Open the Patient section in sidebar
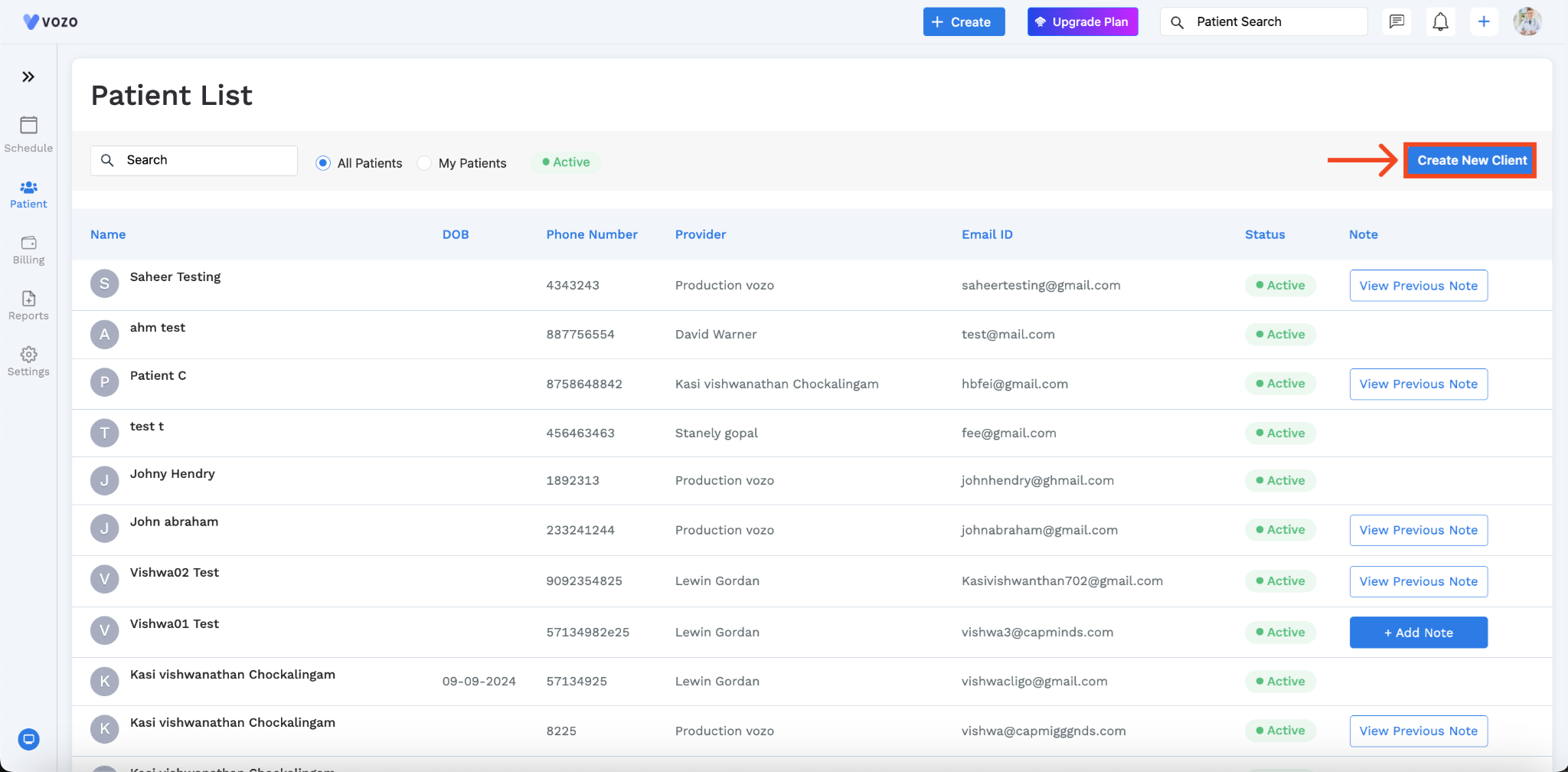Image resolution: width=1568 pixels, height=772 pixels. click(28, 195)
